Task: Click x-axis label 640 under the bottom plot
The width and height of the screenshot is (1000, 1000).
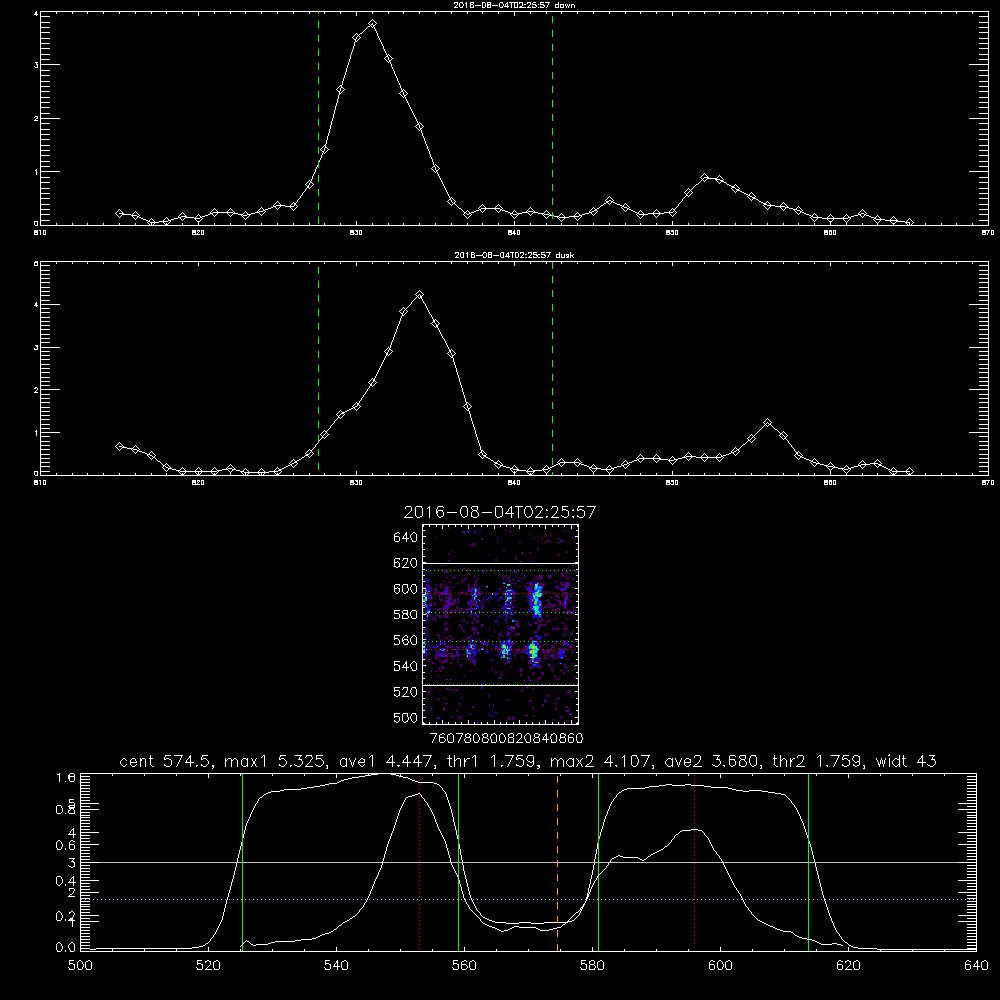Action: click(x=976, y=966)
